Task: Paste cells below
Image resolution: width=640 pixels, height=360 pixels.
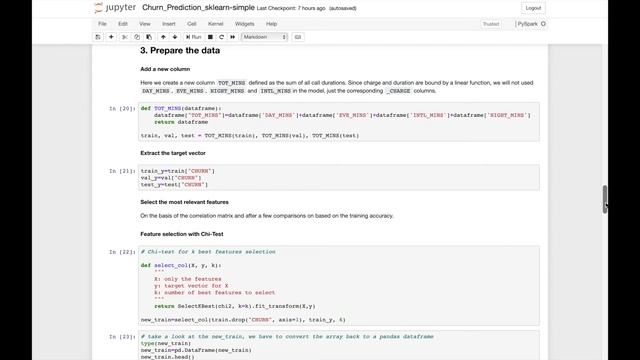Action: point(149,37)
